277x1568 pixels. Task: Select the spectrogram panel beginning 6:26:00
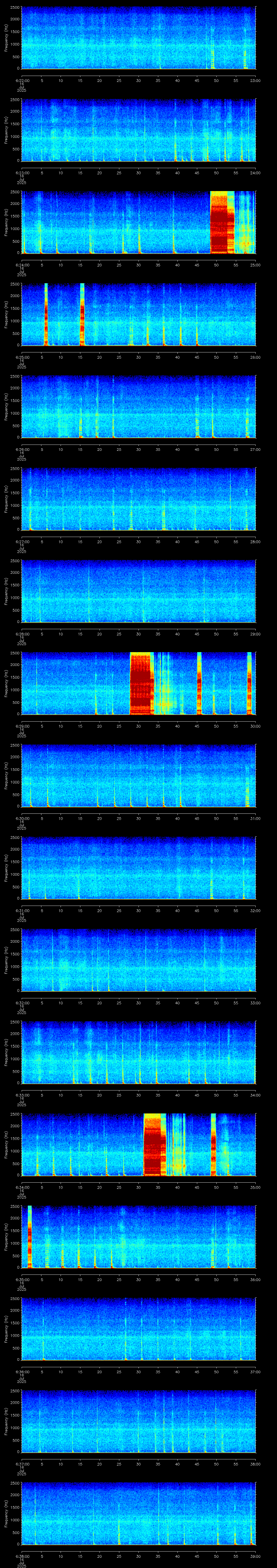point(138,407)
